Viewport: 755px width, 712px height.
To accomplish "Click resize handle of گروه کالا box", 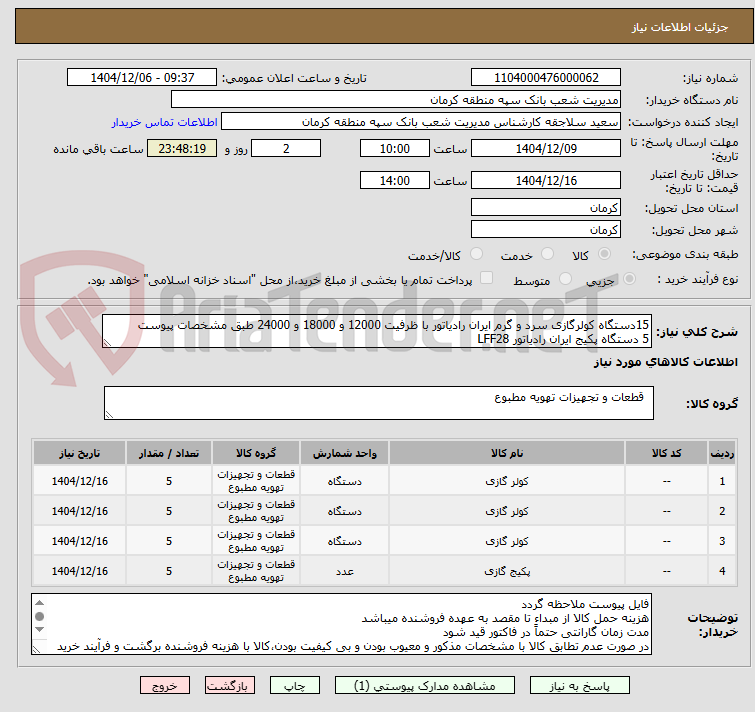I will click(109, 415).
